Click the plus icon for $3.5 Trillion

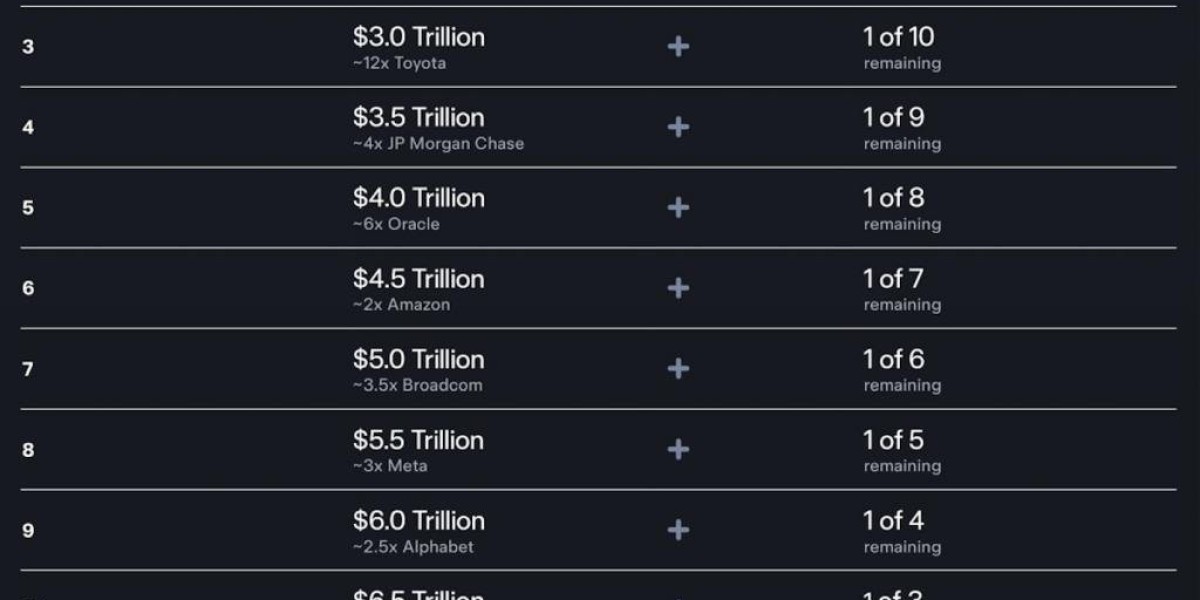tap(678, 127)
